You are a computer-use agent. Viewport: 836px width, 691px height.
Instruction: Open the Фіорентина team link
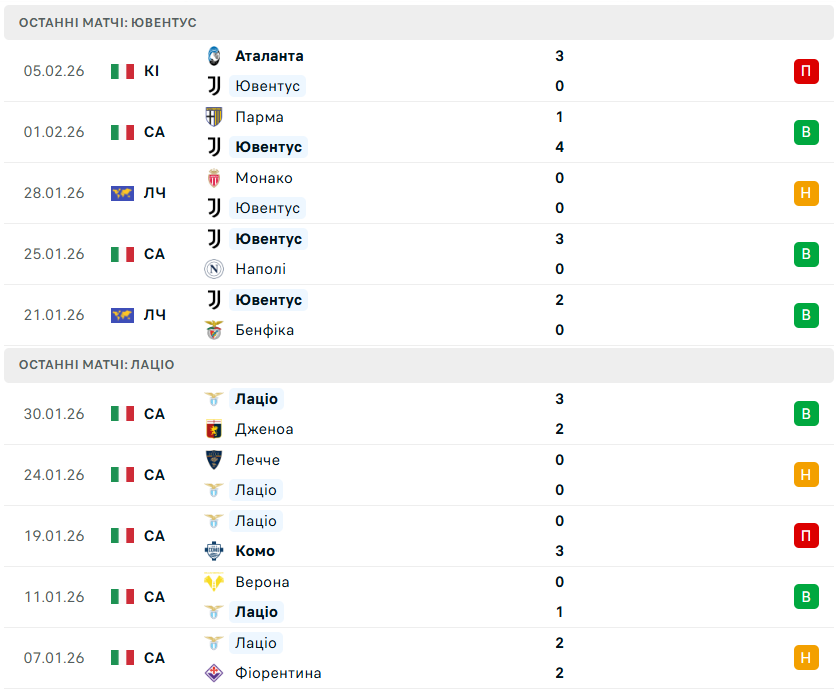278,673
